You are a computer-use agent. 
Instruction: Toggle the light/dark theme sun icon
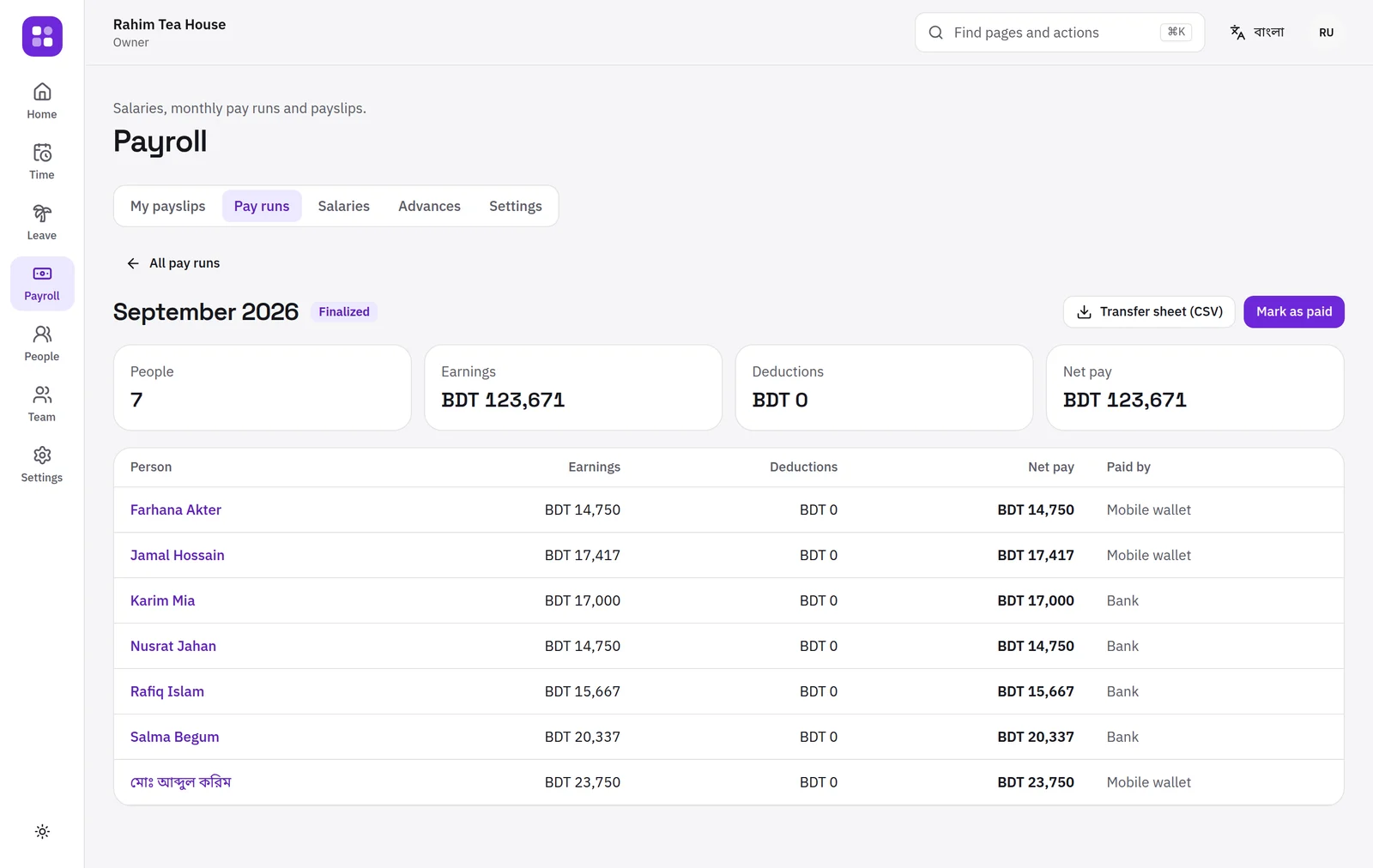[42, 831]
